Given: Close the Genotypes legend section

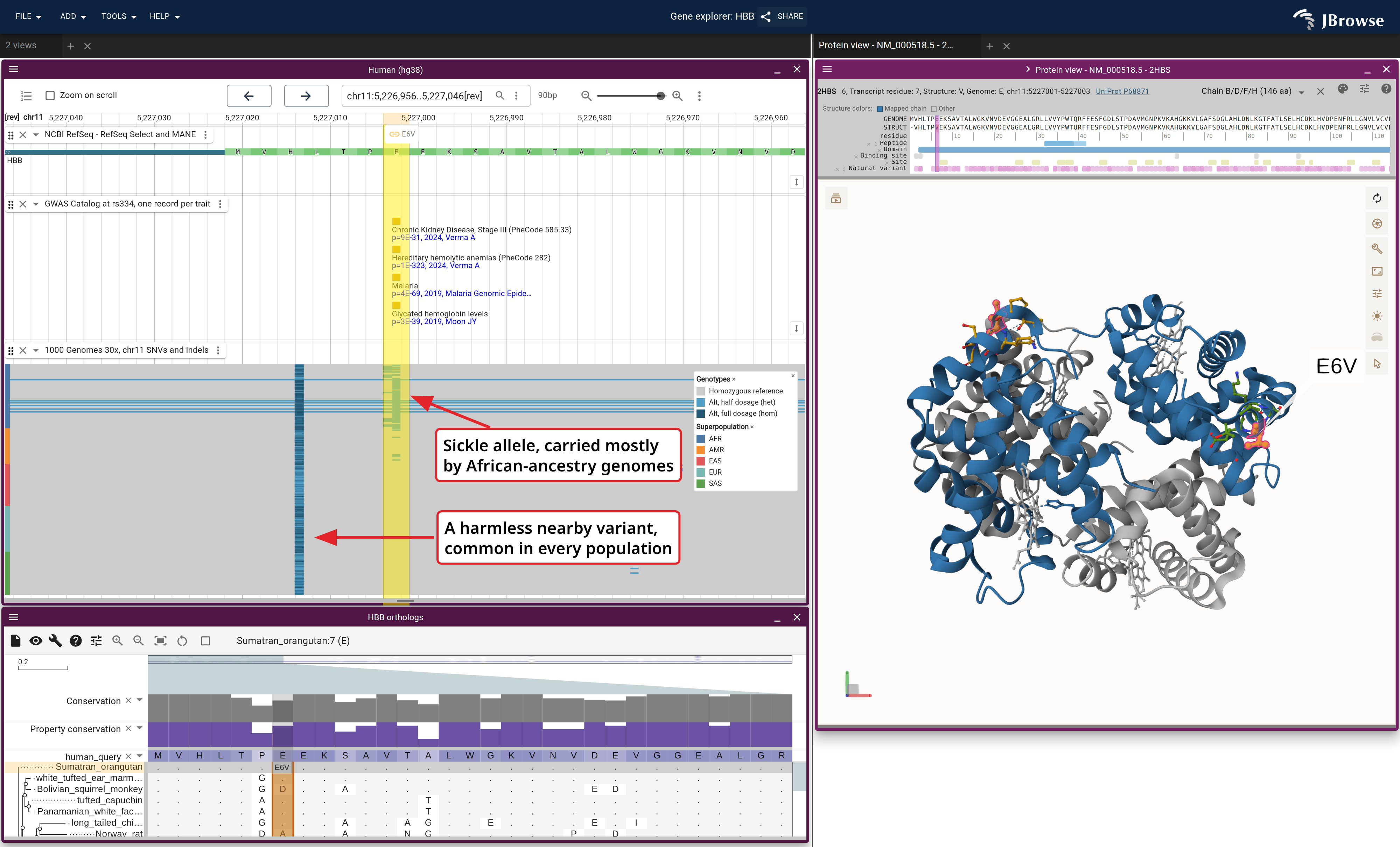Looking at the screenshot, I should pyautogui.click(x=734, y=379).
